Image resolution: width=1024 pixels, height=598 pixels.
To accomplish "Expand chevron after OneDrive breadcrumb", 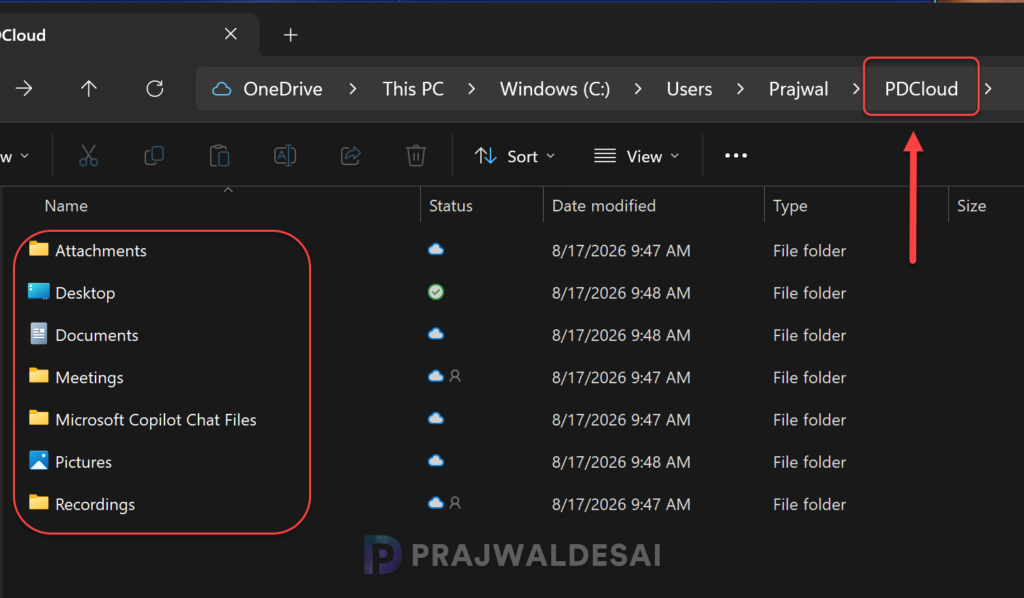I will click(353, 89).
